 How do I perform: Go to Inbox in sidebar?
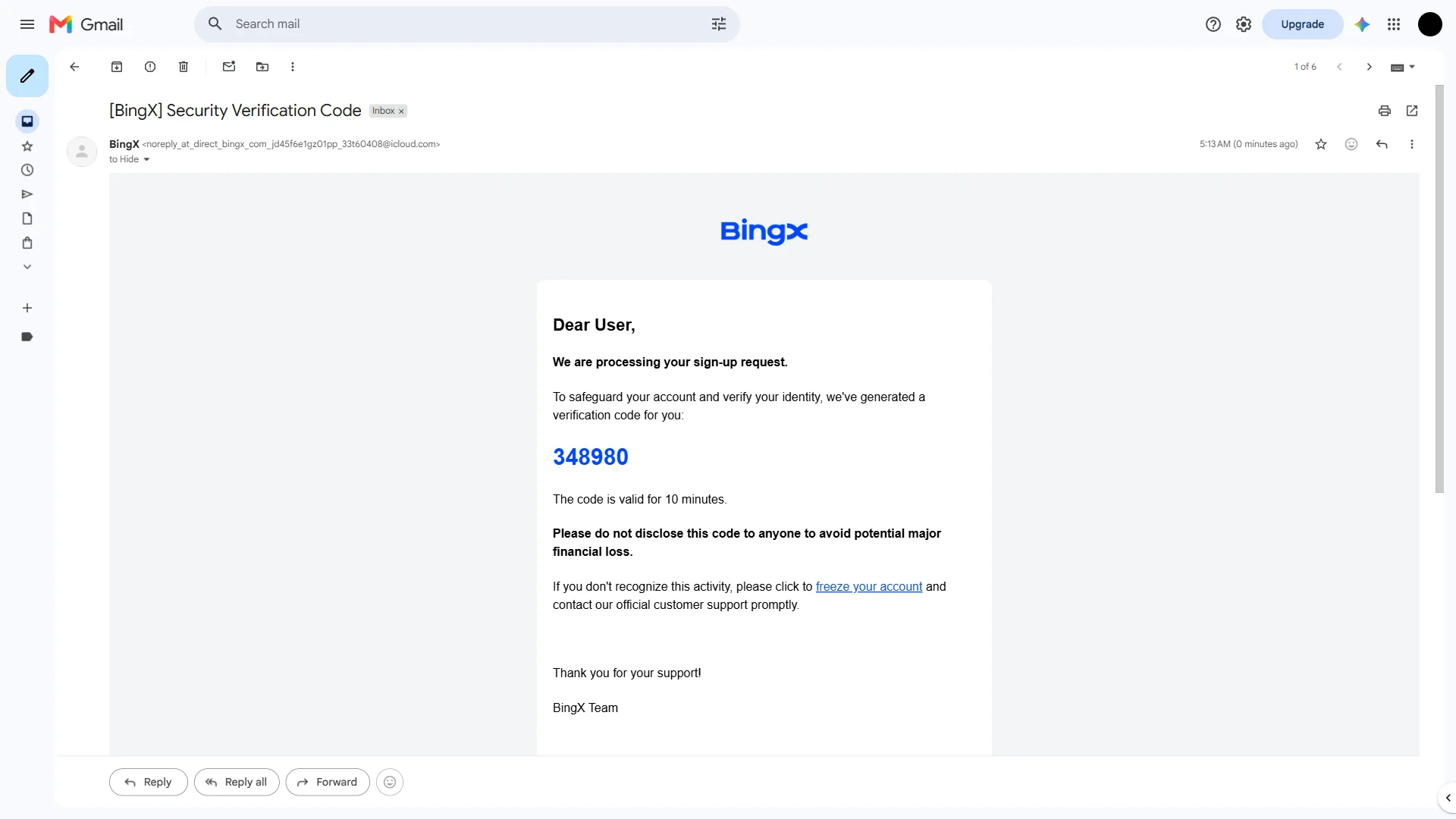click(27, 121)
